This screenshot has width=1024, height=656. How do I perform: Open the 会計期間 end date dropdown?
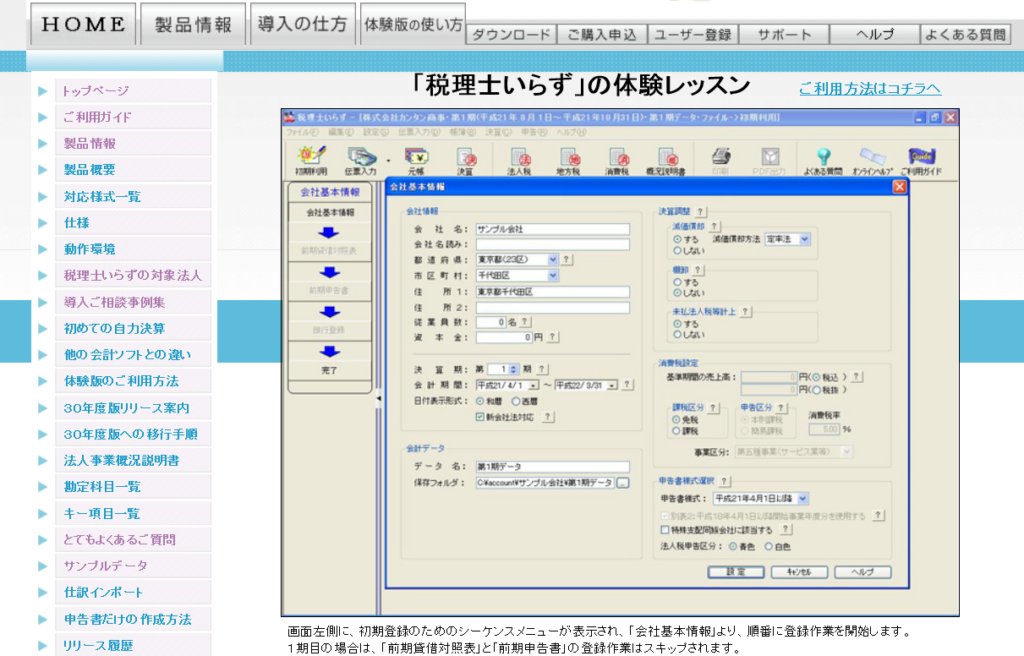point(612,385)
